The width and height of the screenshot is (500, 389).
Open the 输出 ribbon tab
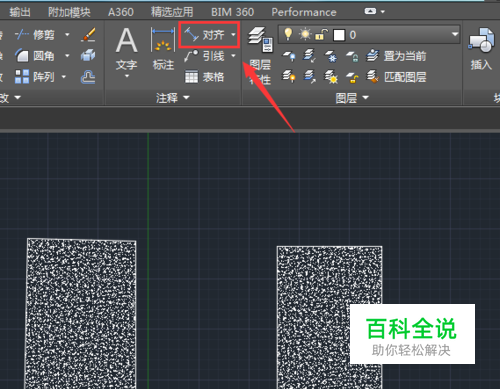coord(20,12)
